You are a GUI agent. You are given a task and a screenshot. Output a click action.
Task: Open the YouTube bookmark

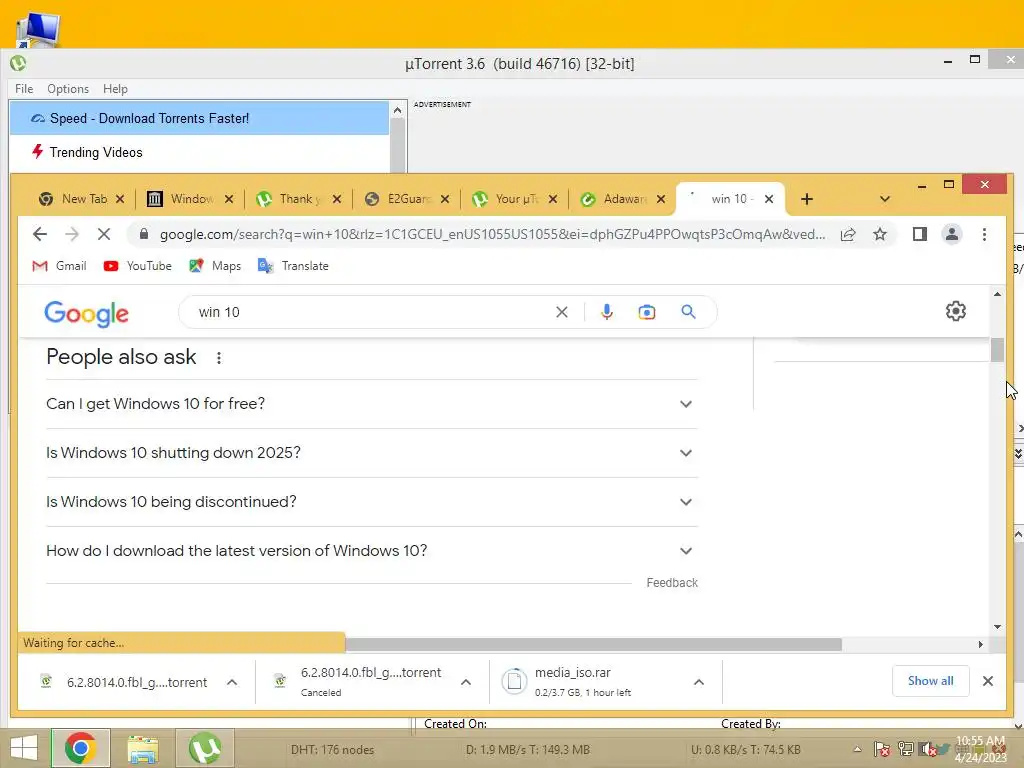pos(138,266)
